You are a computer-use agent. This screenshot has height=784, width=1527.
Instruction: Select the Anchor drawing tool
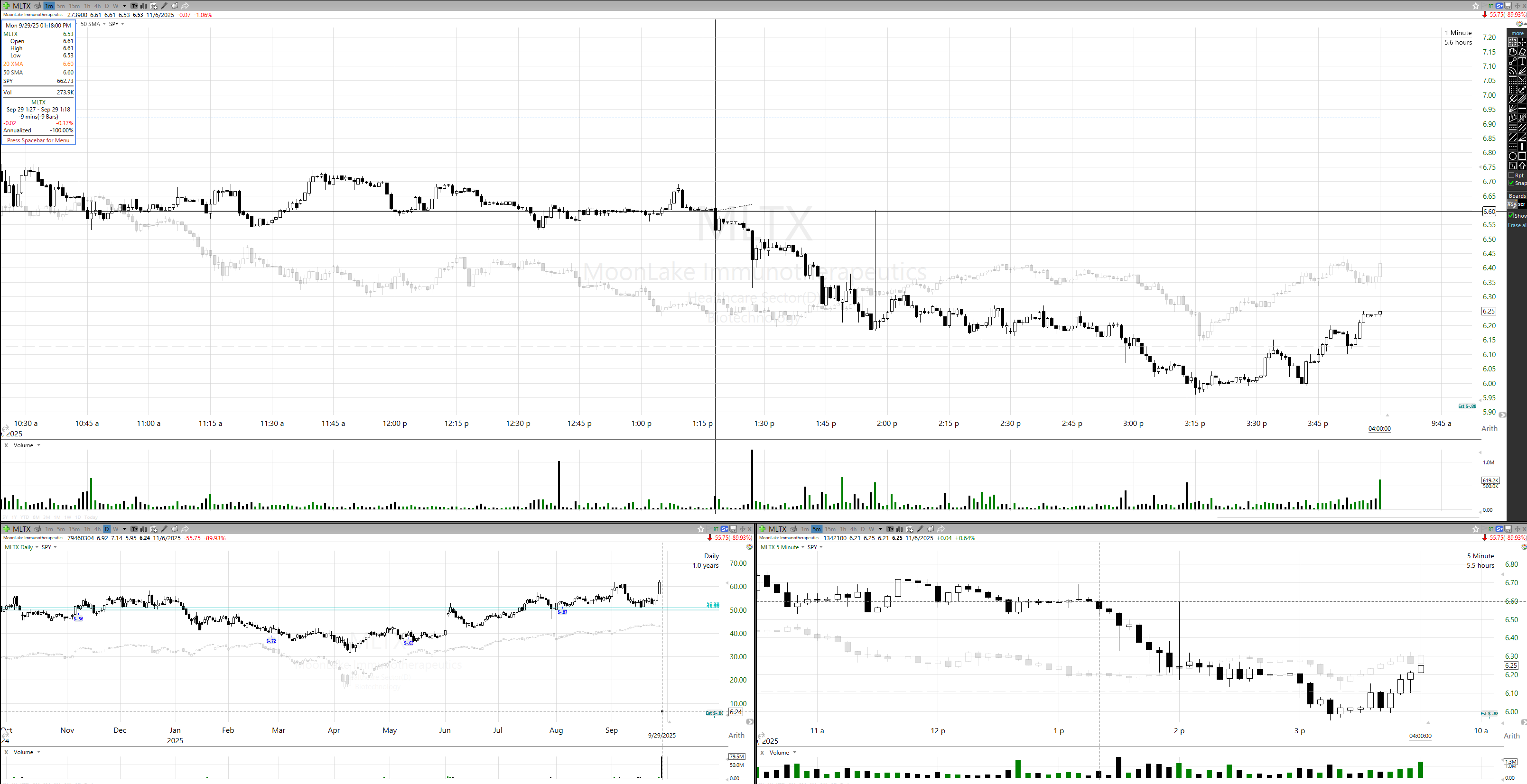point(1522,90)
